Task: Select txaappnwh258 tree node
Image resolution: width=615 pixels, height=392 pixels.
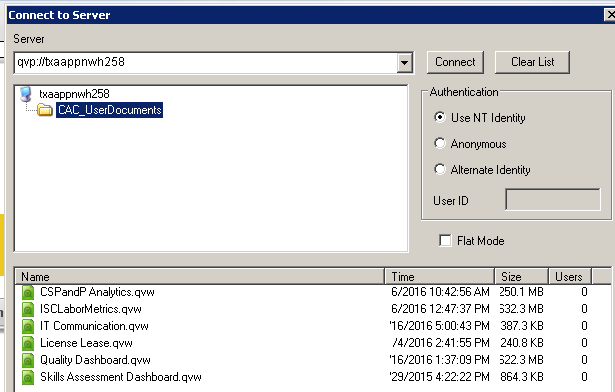Action: pos(74,94)
